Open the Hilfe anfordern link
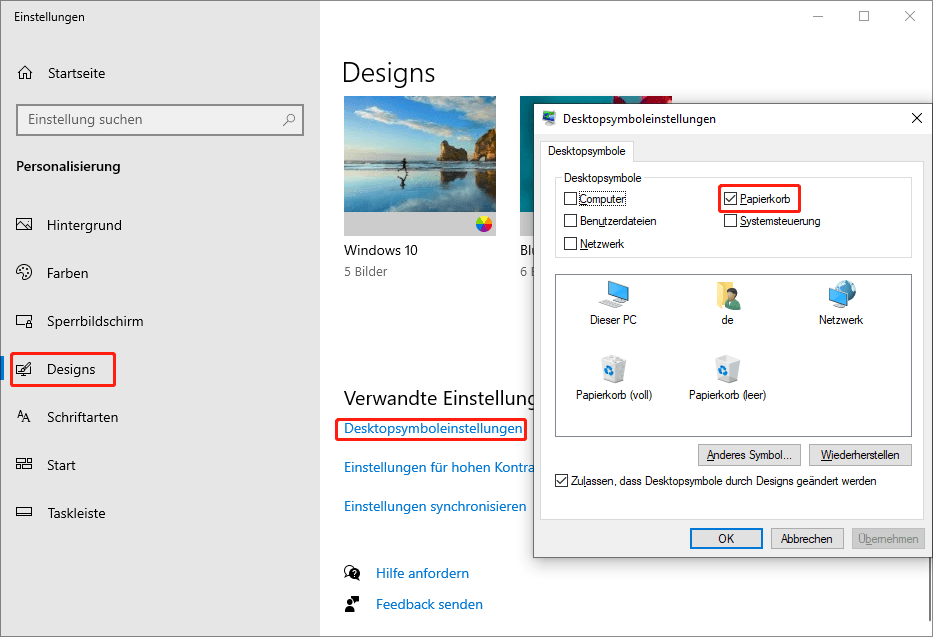 pyautogui.click(x=422, y=573)
